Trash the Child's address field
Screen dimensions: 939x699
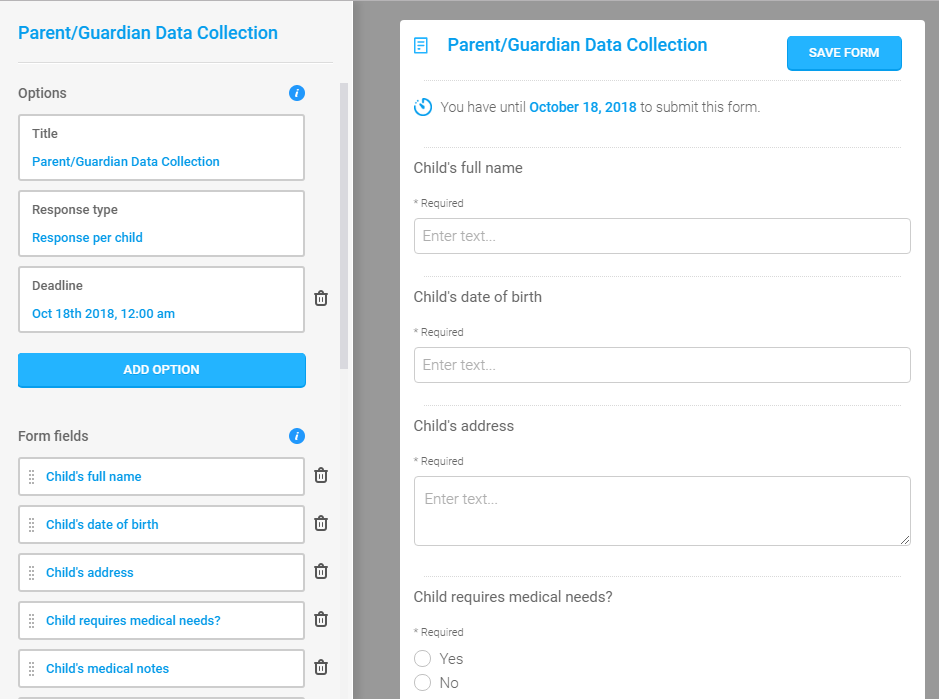point(321,571)
